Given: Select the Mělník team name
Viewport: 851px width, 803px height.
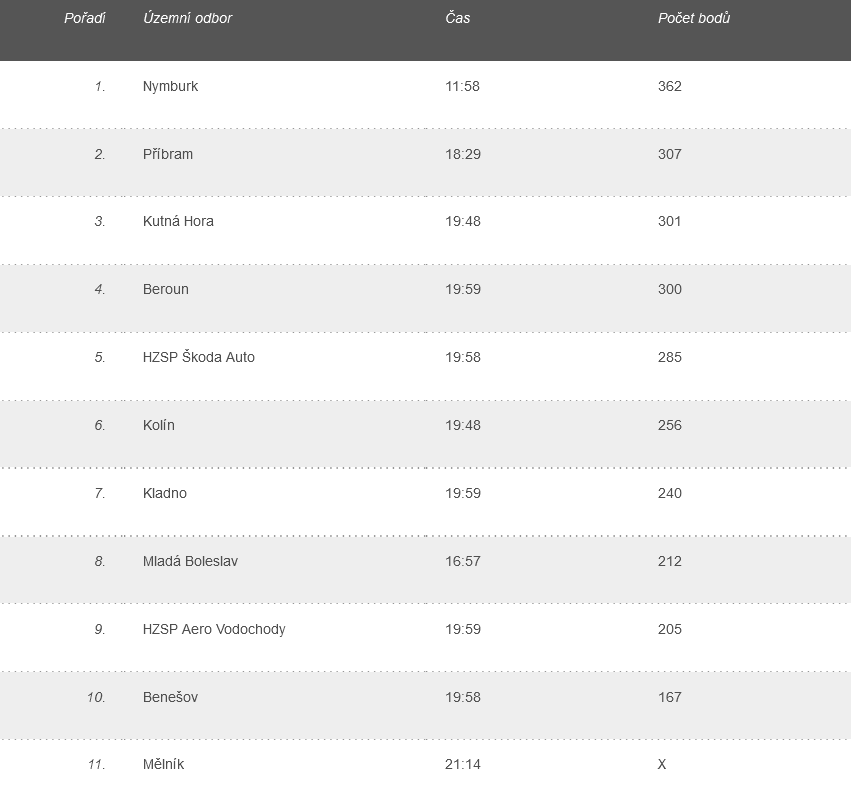Looking at the screenshot, I should [163, 764].
